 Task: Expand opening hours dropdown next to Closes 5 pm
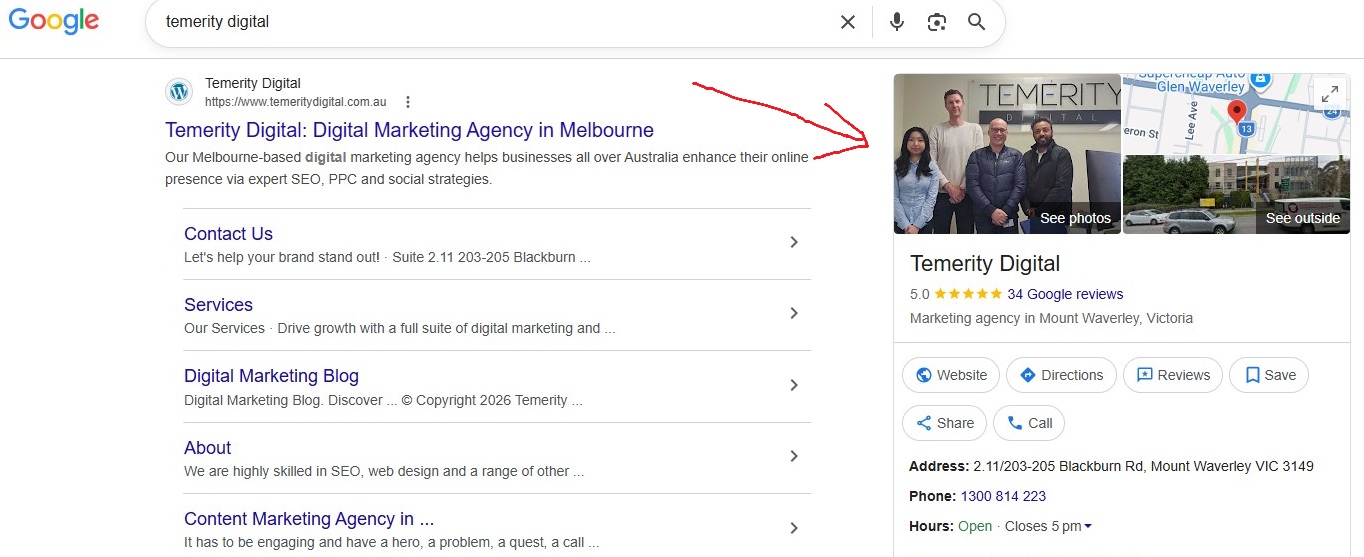1088,527
